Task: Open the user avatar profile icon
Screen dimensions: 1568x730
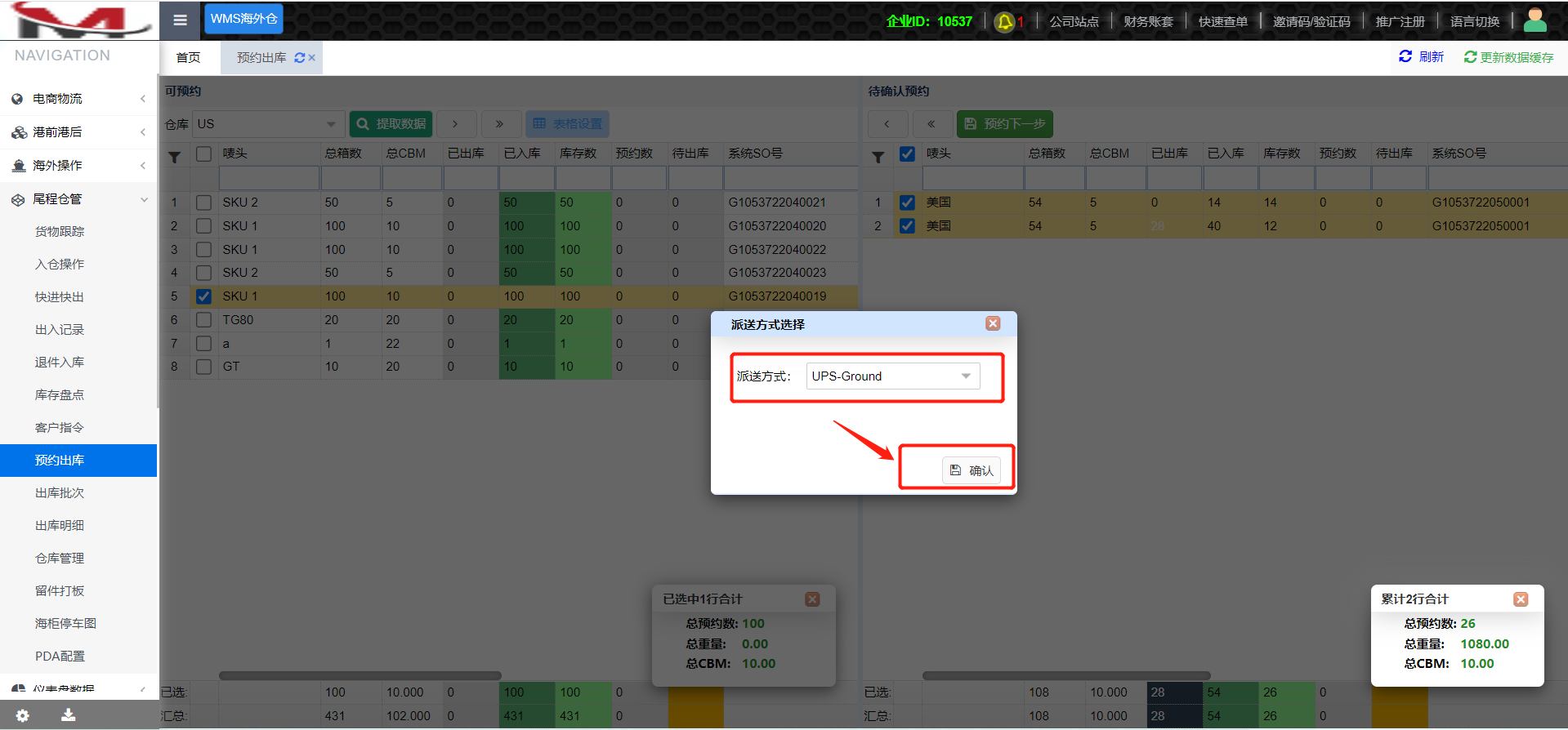Action: pos(1535,20)
